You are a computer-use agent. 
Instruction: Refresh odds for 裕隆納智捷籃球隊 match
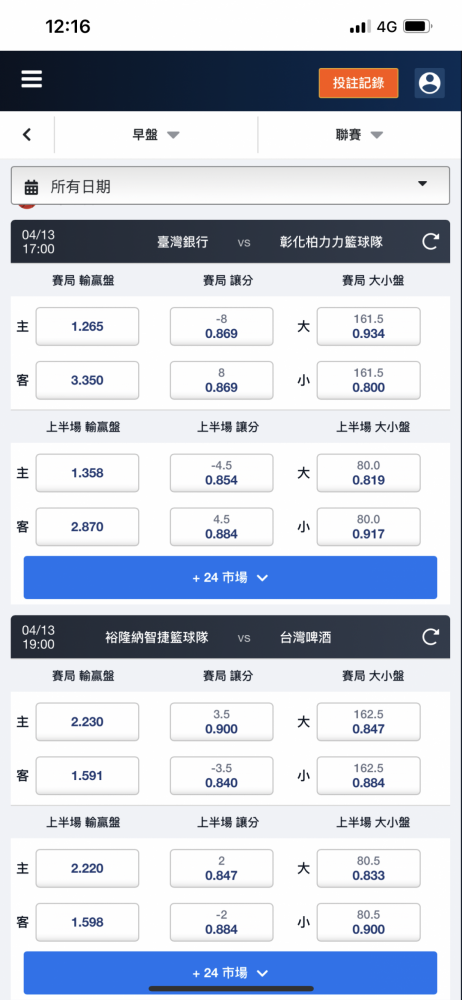[x=431, y=636]
